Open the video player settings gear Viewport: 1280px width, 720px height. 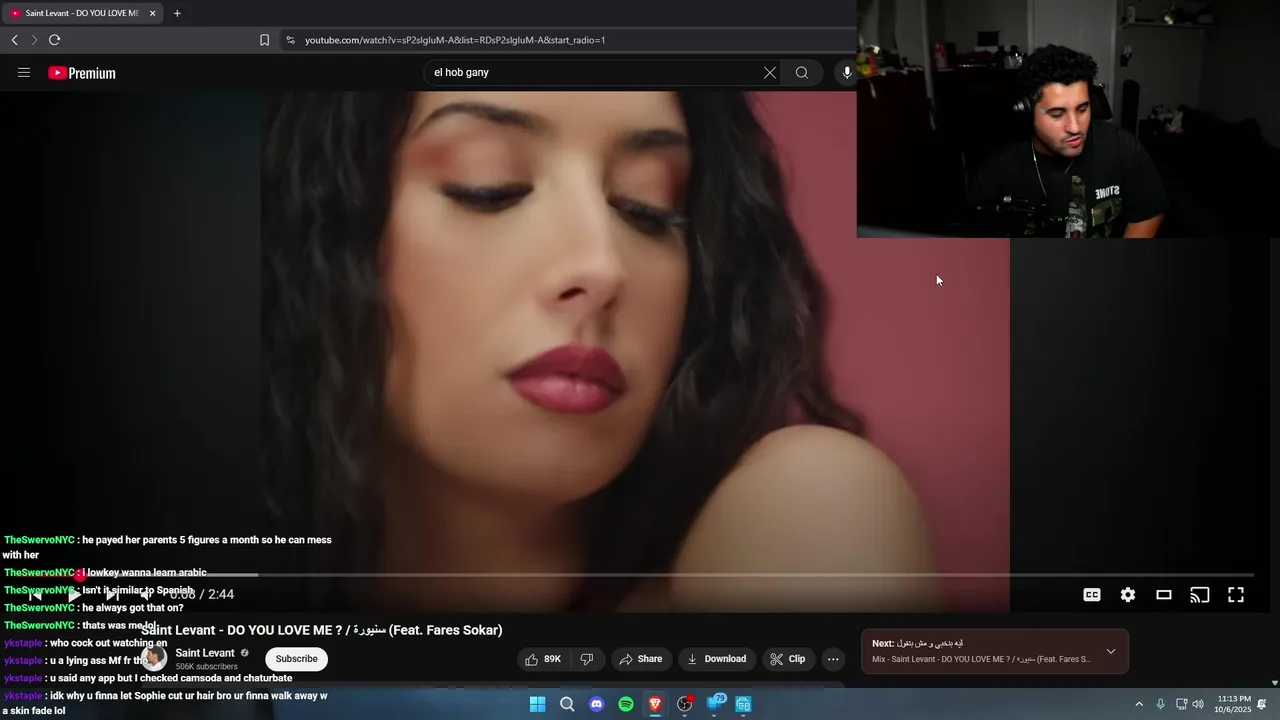point(1128,595)
